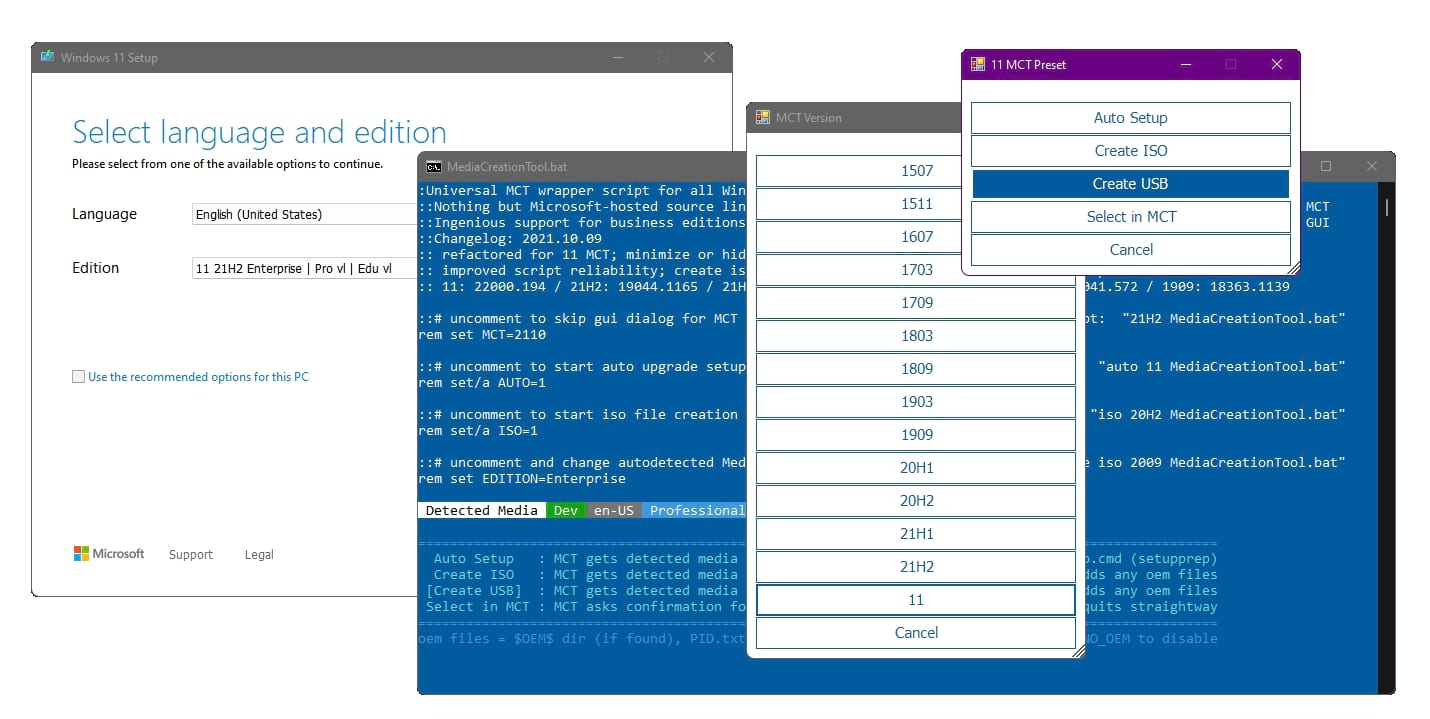Click the 'Select language and edition' heading
Image resolution: width=1430 pixels, height=719 pixels.
[259, 132]
